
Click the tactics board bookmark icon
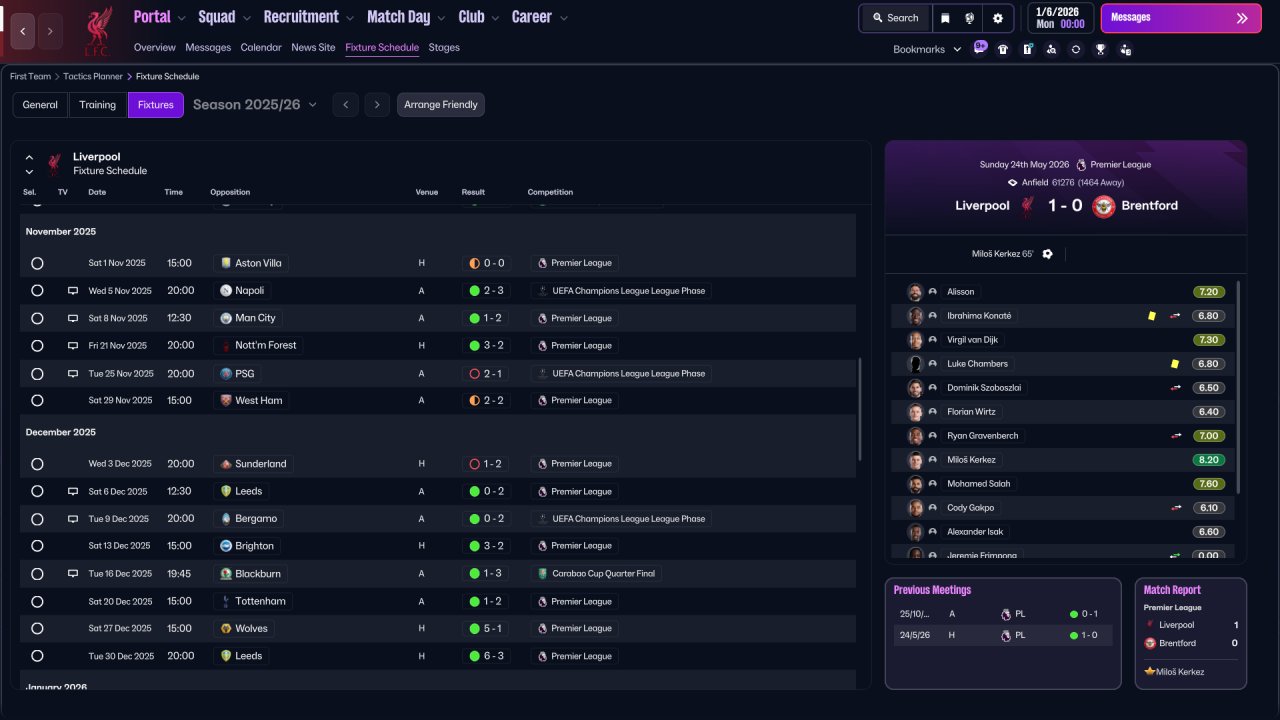pos(1027,49)
